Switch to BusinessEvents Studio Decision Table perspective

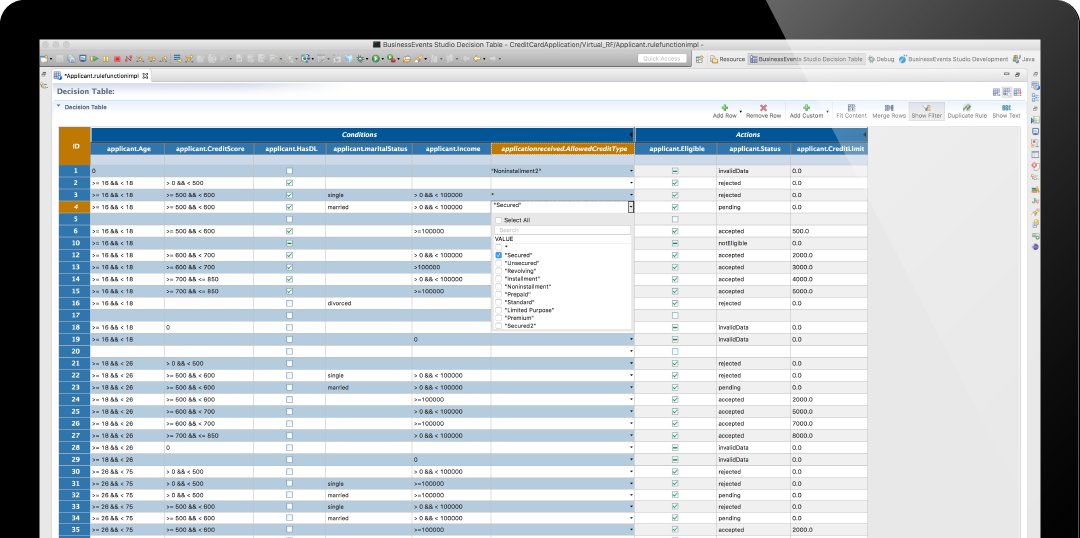pos(807,59)
